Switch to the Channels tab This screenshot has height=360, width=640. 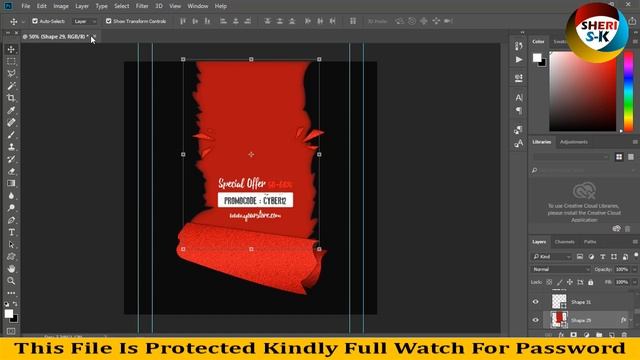tap(564, 242)
